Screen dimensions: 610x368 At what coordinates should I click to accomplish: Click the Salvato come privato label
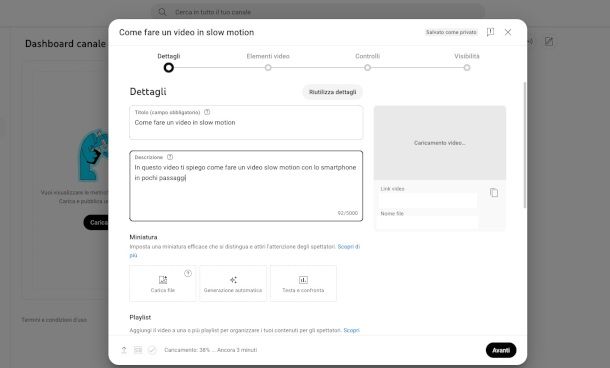[x=451, y=32]
